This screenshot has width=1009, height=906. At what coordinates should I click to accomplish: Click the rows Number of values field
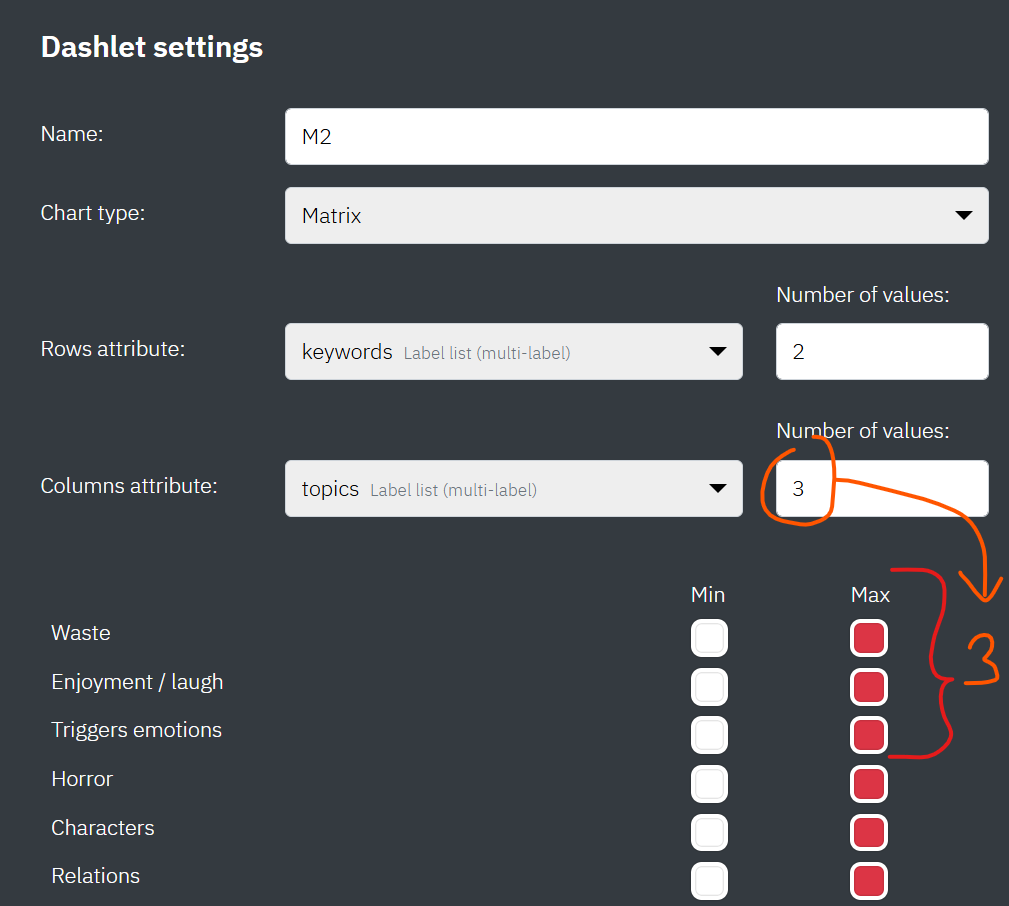click(881, 351)
